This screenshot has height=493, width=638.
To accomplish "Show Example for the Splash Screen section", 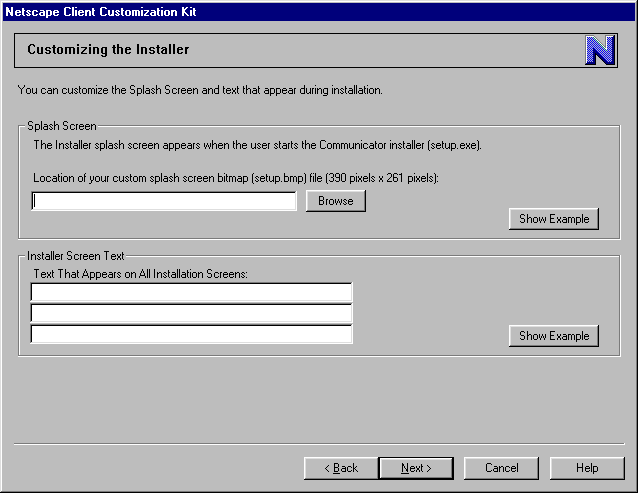I will click(x=553, y=219).
